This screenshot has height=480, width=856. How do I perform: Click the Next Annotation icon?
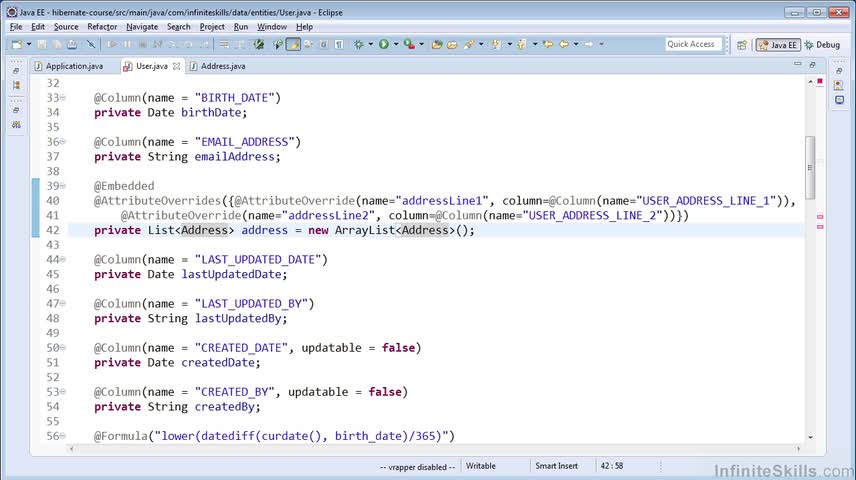tap(496, 44)
